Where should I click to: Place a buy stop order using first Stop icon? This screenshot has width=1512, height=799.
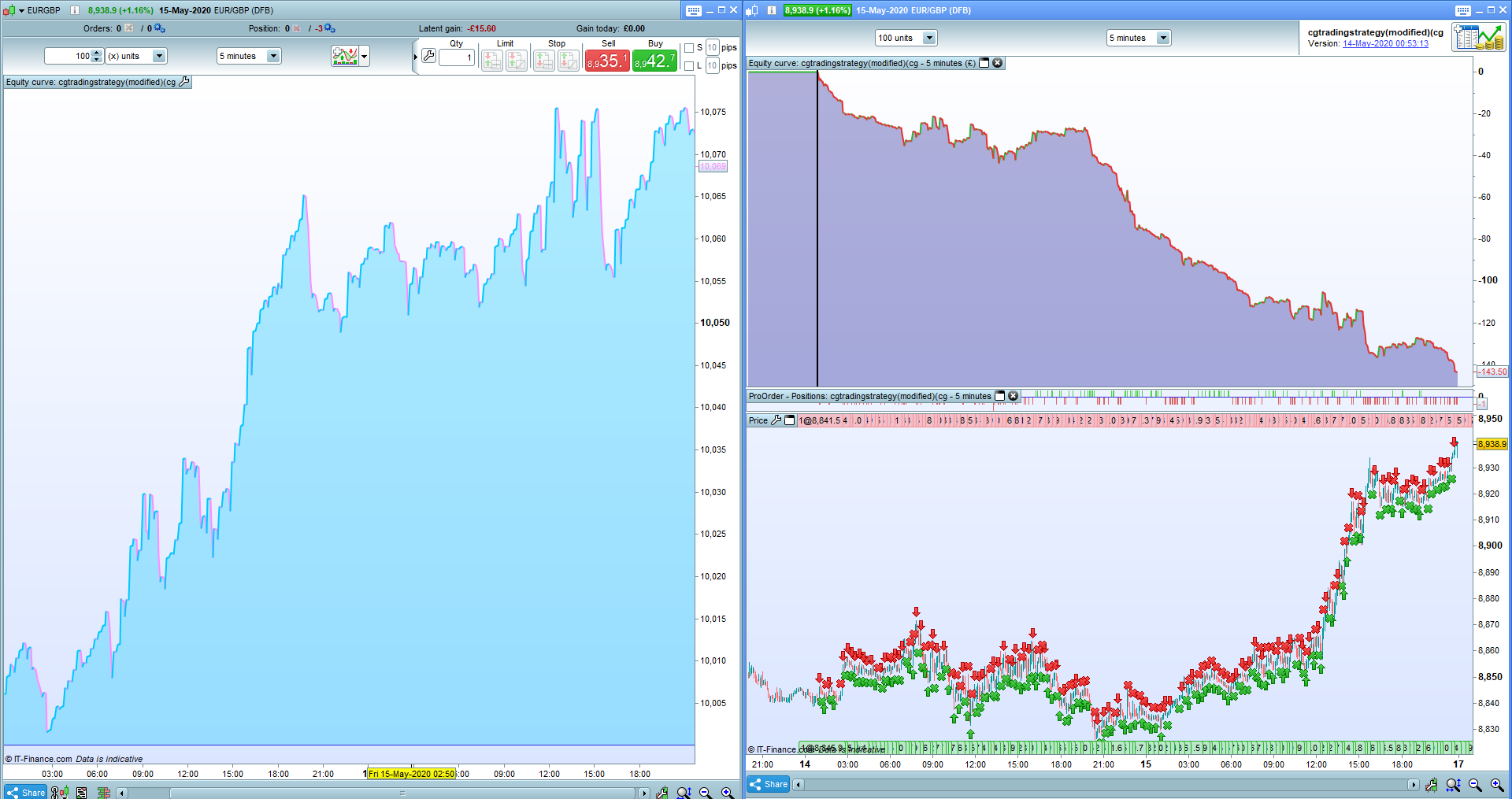pyautogui.click(x=543, y=61)
